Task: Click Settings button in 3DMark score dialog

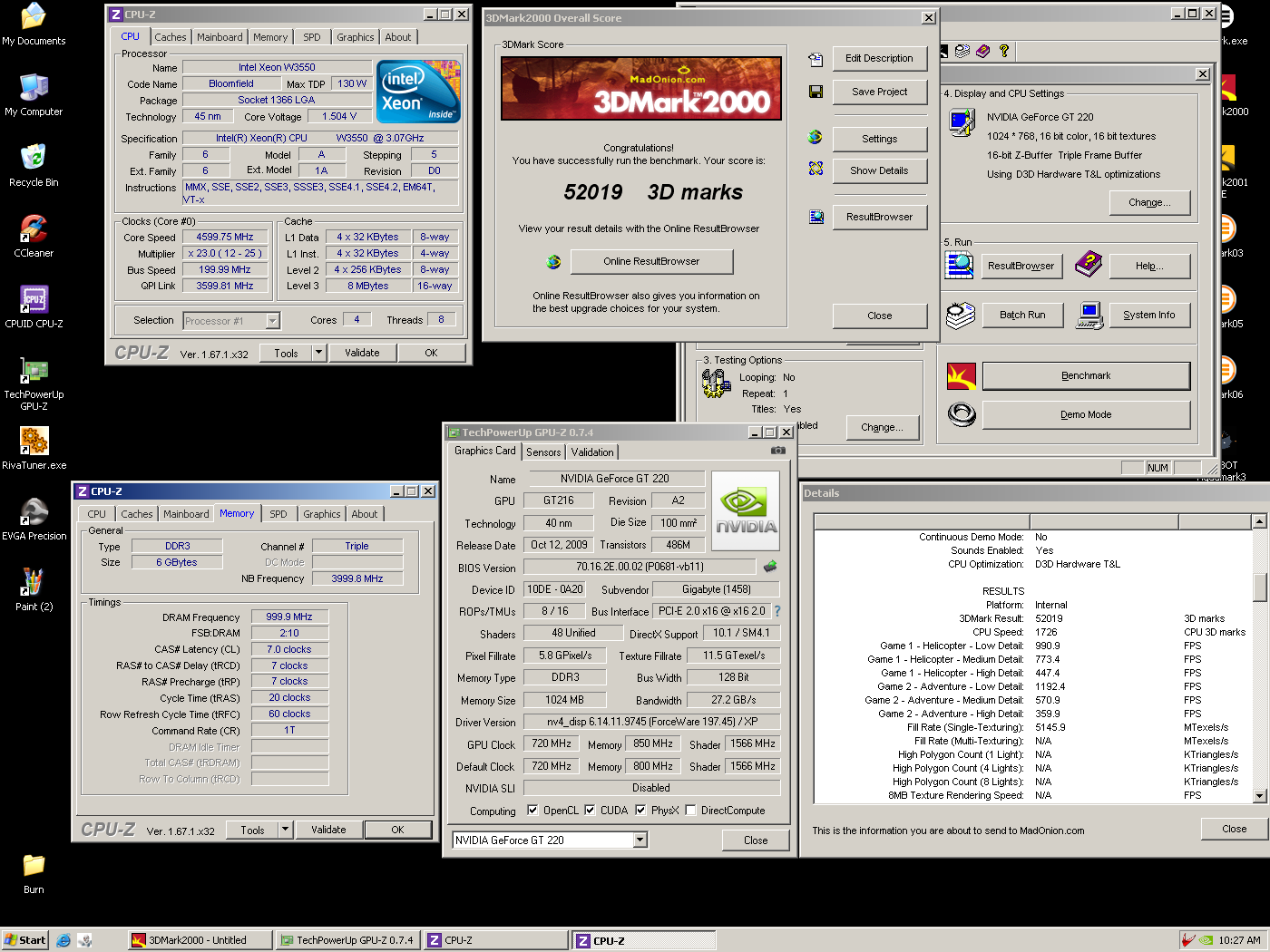Action: 879,139
